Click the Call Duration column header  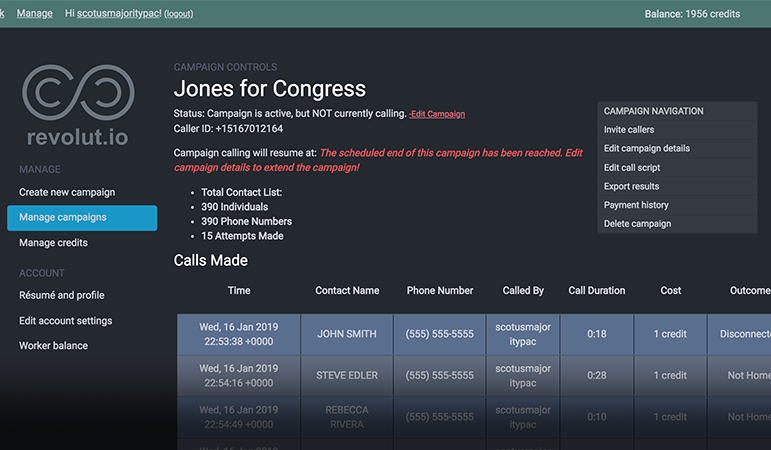596,291
